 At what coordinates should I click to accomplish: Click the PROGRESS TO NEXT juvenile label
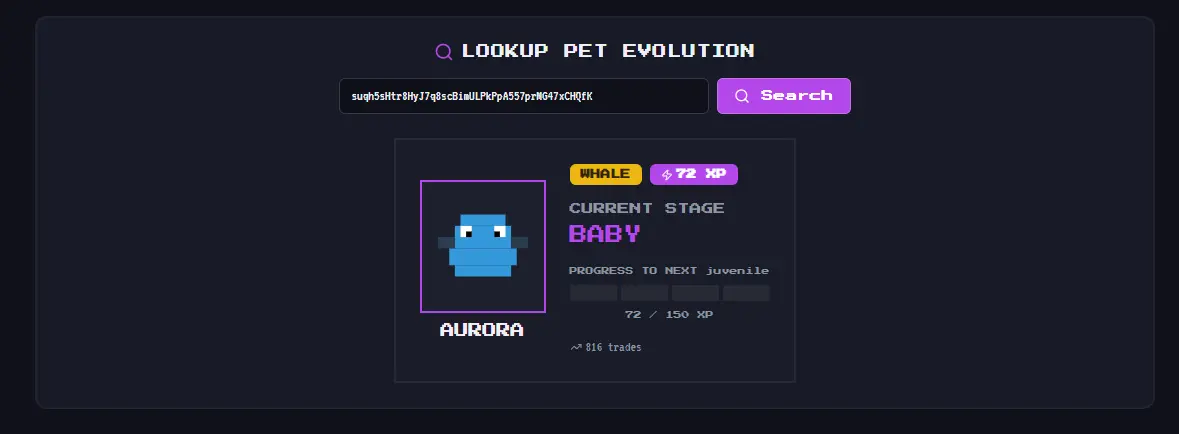pyautogui.click(x=668, y=271)
